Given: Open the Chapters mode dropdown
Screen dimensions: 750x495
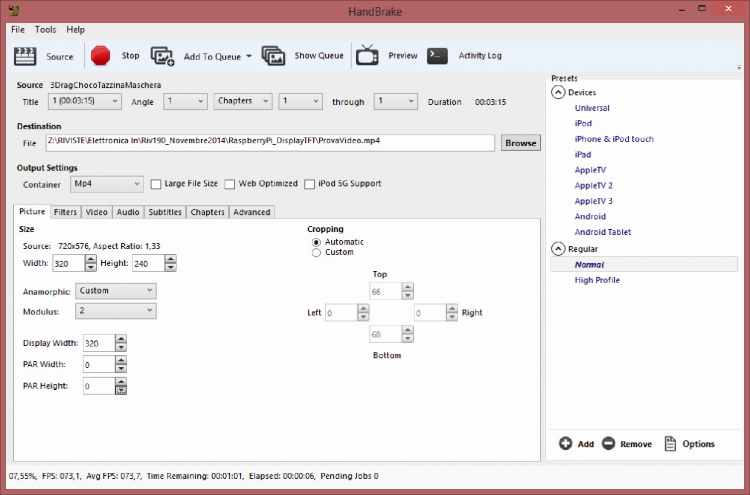Looking at the screenshot, I should coord(243,101).
